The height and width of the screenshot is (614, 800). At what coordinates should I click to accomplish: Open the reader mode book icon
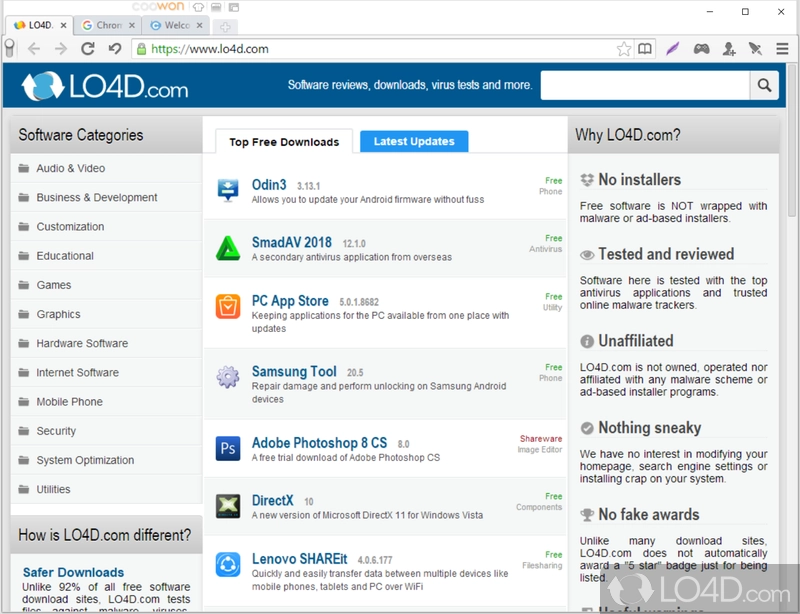click(x=645, y=49)
